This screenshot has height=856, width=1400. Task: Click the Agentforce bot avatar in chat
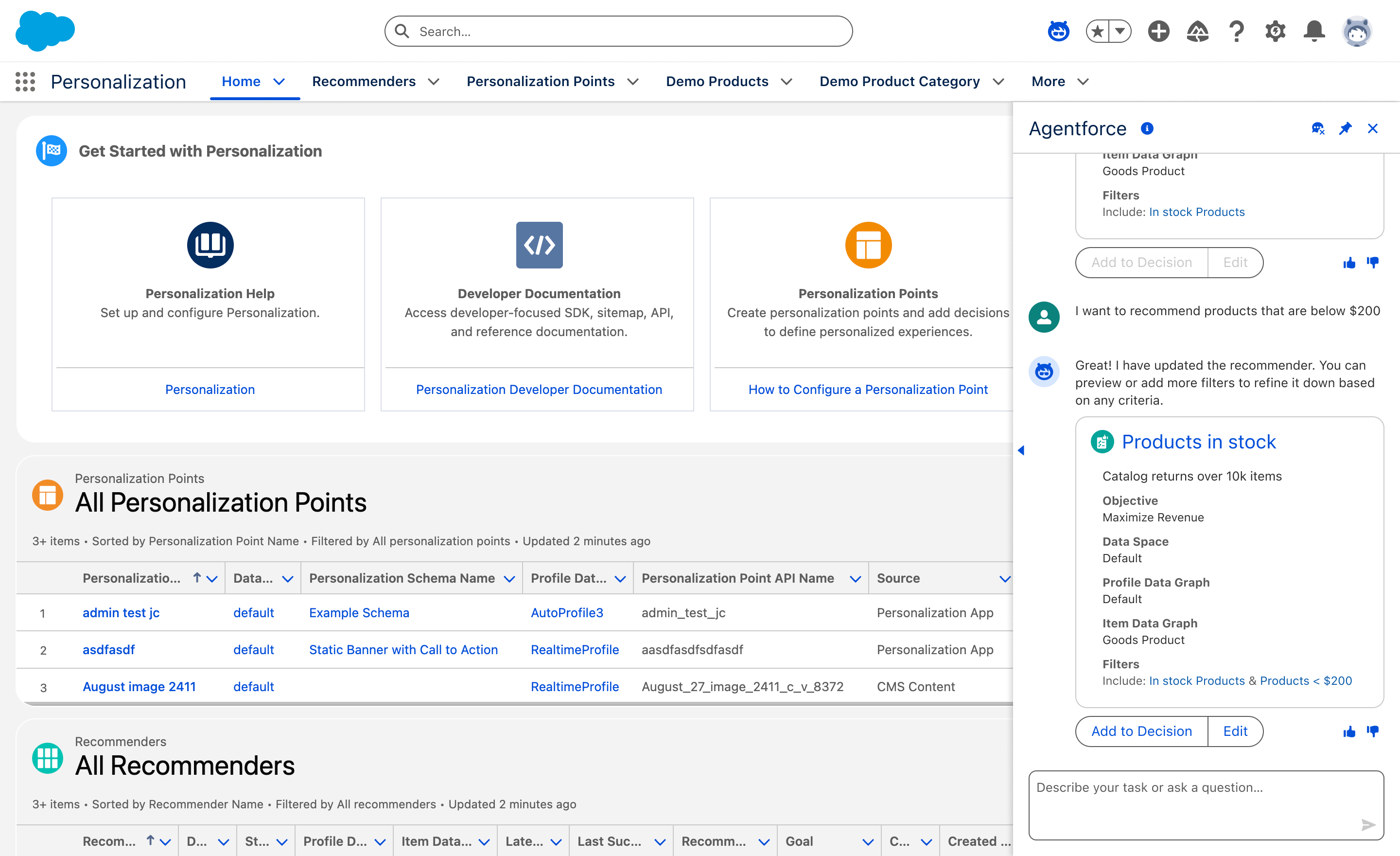pyautogui.click(x=1044, y=372)
